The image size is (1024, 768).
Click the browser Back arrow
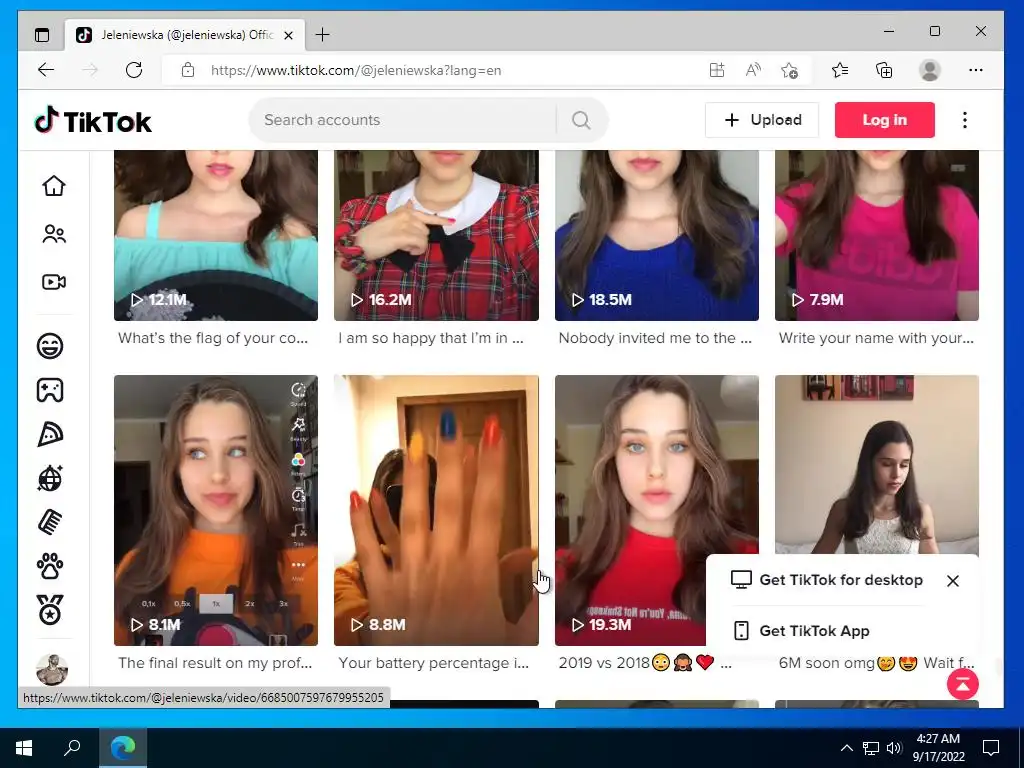(x=46, y=70)
